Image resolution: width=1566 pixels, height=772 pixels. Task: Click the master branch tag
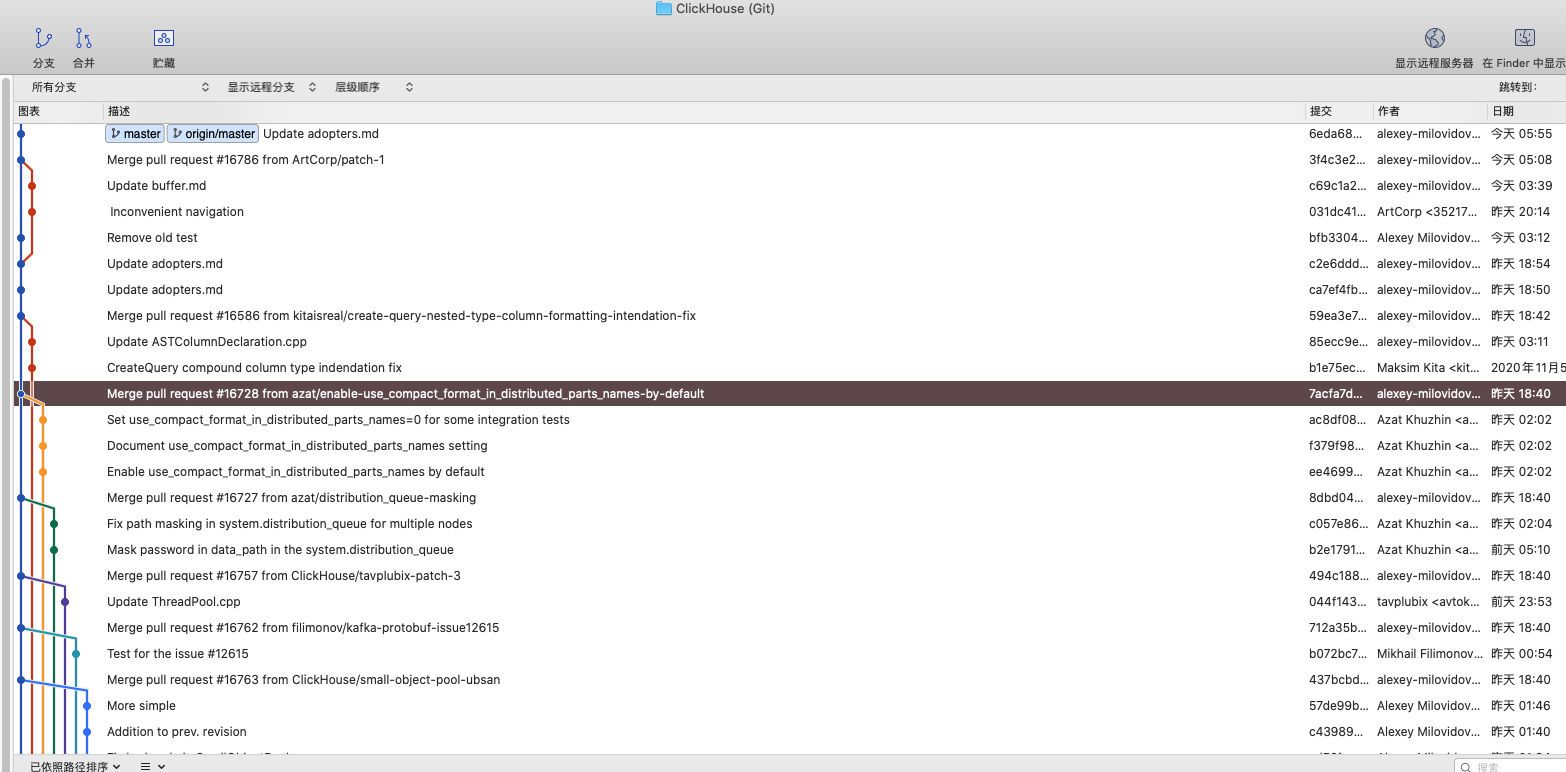click(135, 134)
